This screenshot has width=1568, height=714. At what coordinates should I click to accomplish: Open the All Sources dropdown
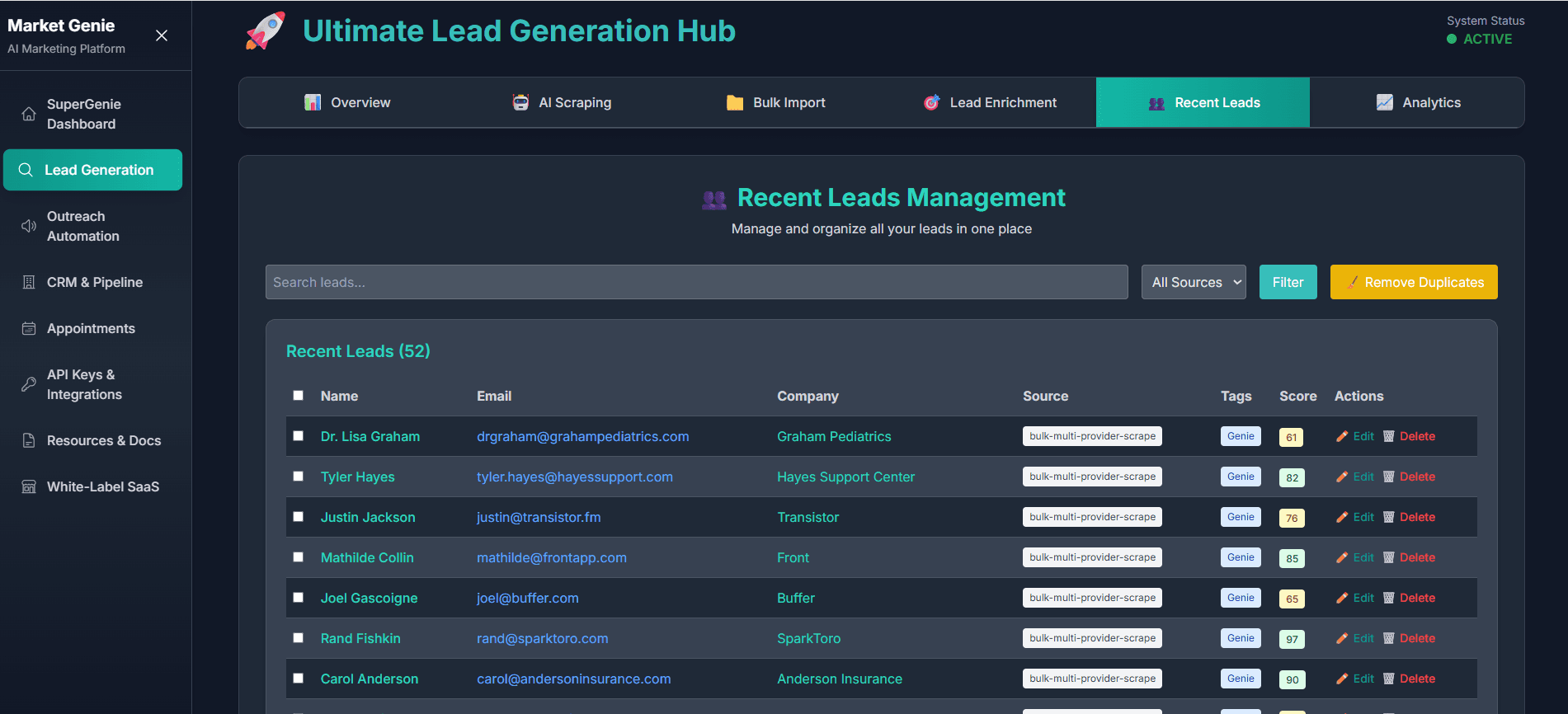(x=1193, y=282)
